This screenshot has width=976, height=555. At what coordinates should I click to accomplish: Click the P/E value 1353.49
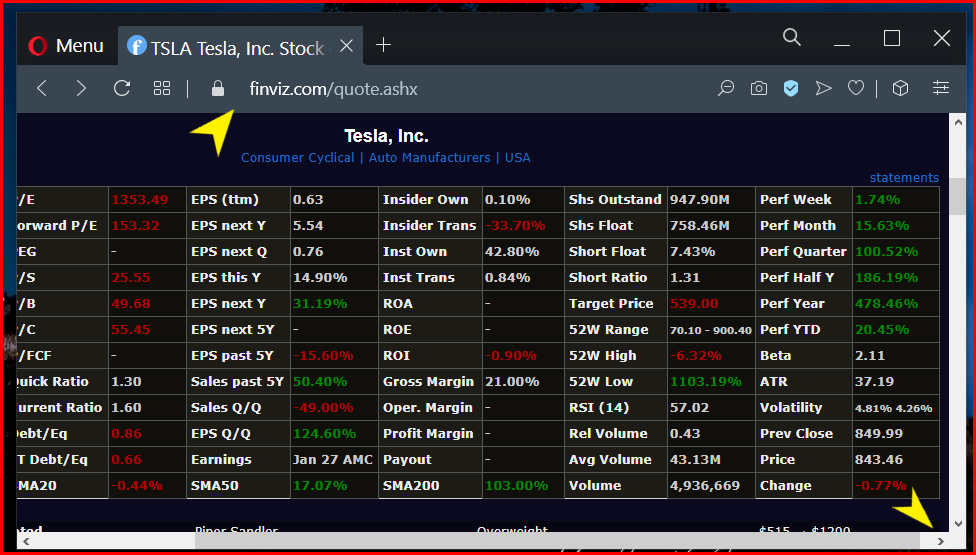click(139, 200)
